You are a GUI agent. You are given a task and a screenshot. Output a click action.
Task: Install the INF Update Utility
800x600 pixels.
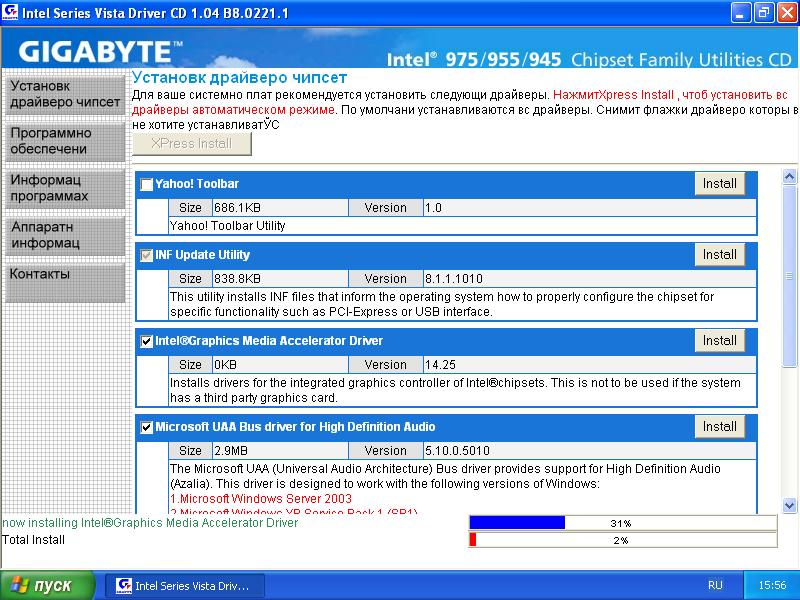[719, 255]
